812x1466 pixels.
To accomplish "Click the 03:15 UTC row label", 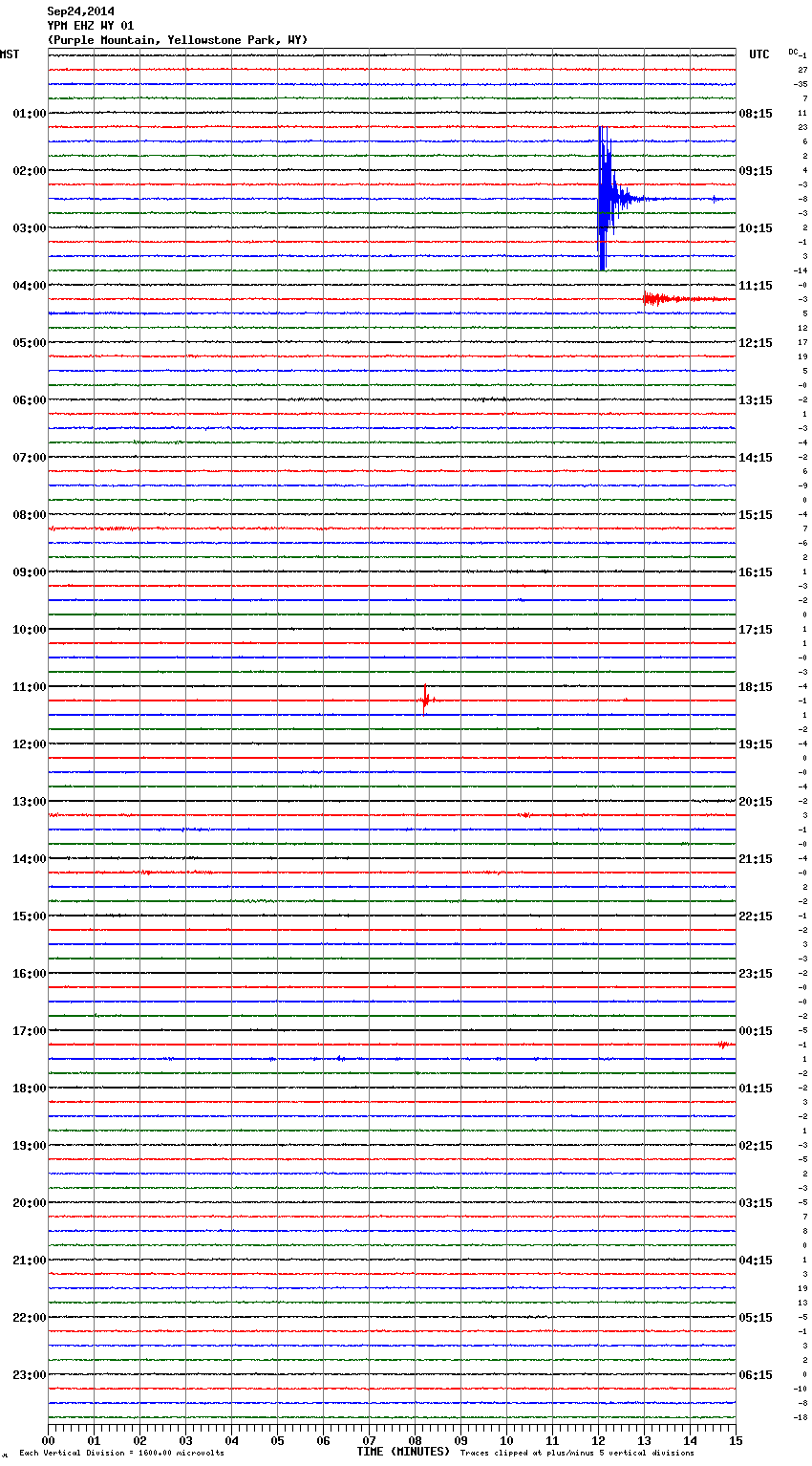I will point(756,1203).
